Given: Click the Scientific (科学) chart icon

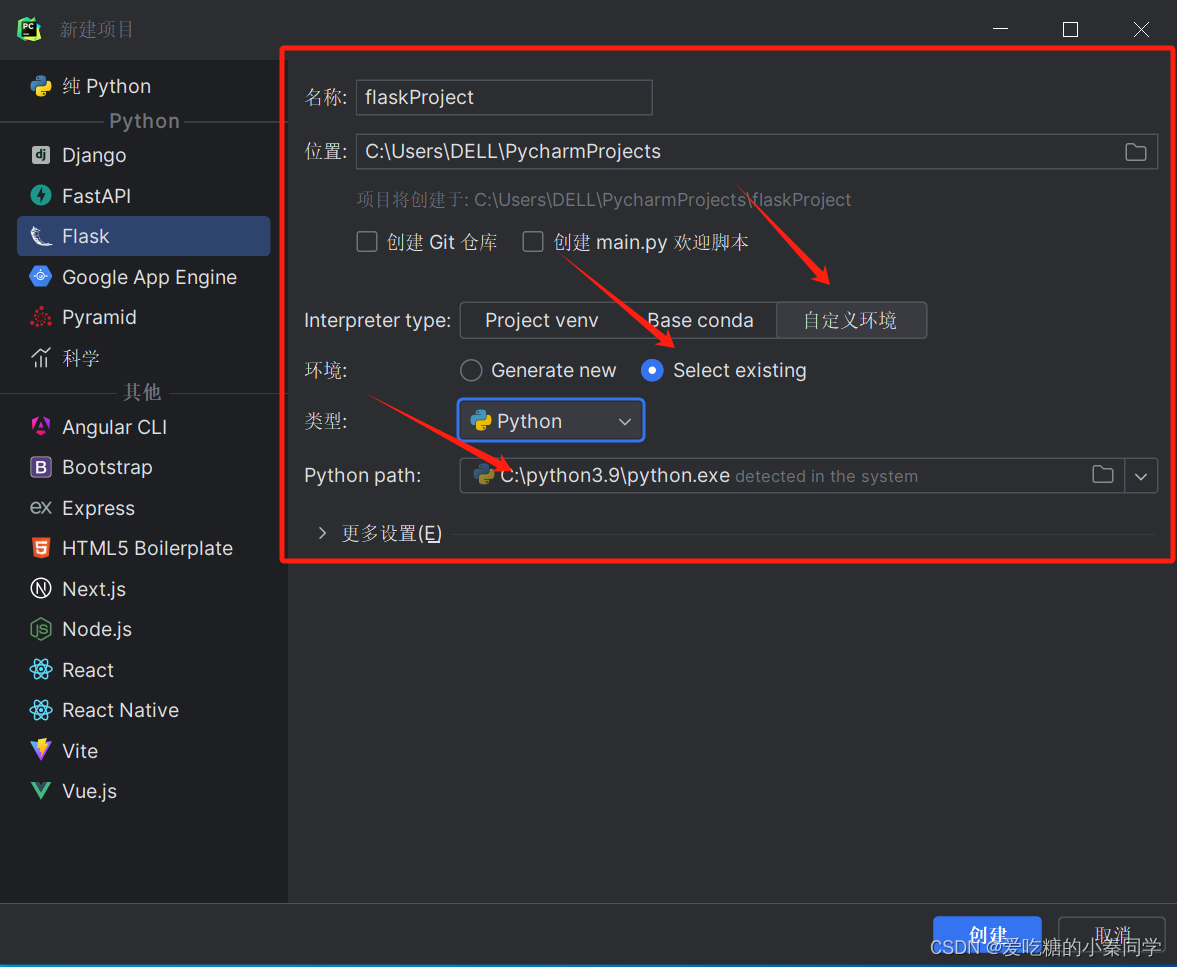Looking at the screenshot, I should (x=41, y=358).
